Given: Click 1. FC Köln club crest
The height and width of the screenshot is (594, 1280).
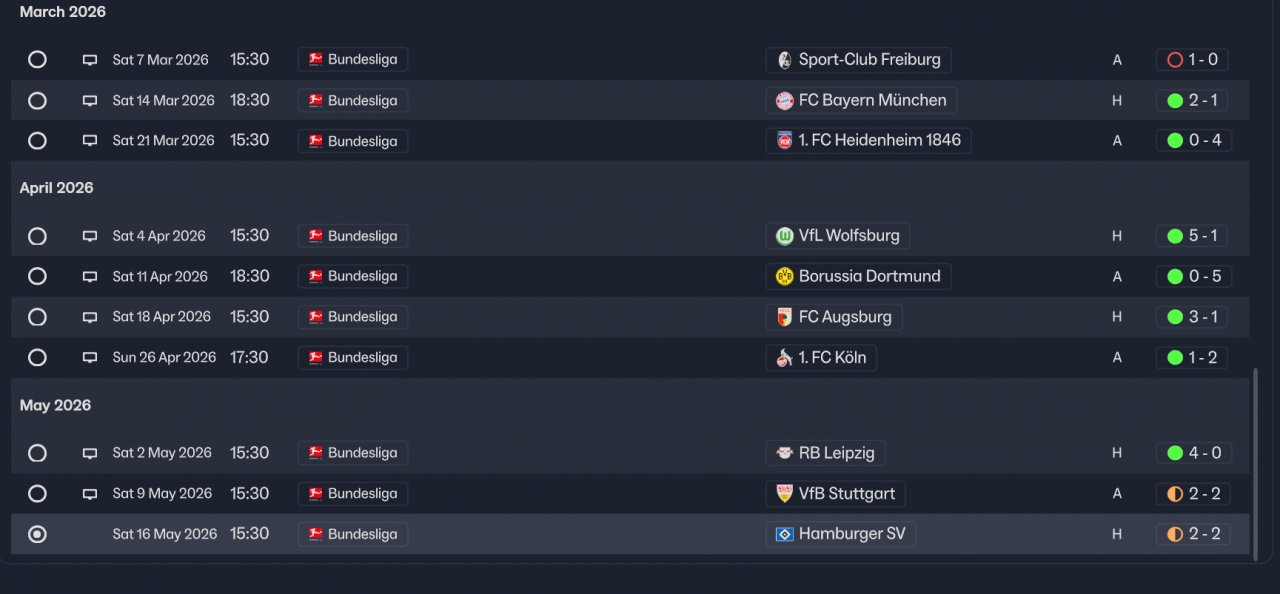Looking at the screenshot, I should [785, 358].
